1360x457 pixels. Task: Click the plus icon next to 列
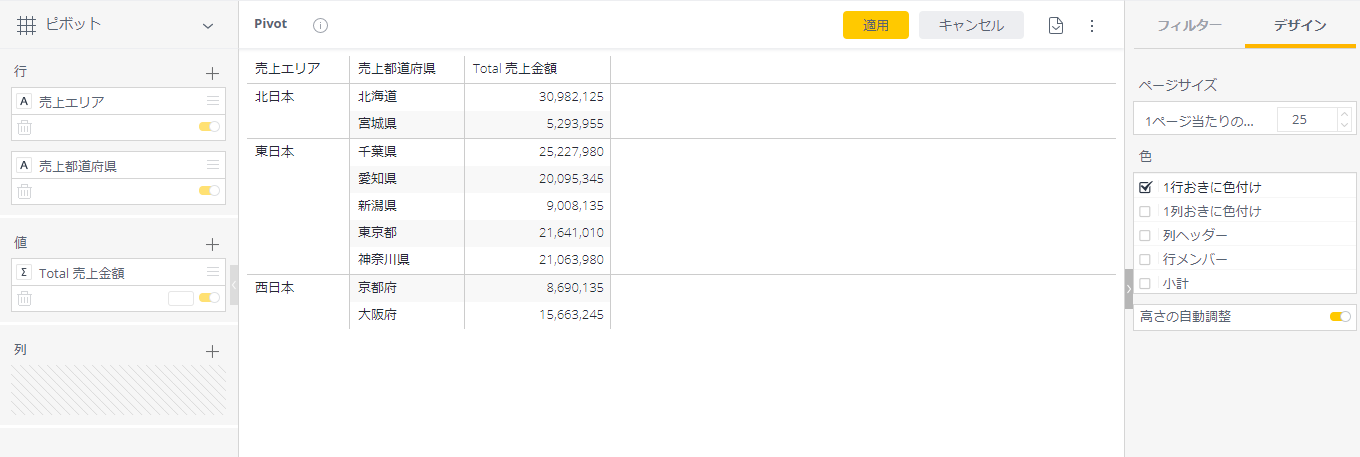tap(212, 351)
